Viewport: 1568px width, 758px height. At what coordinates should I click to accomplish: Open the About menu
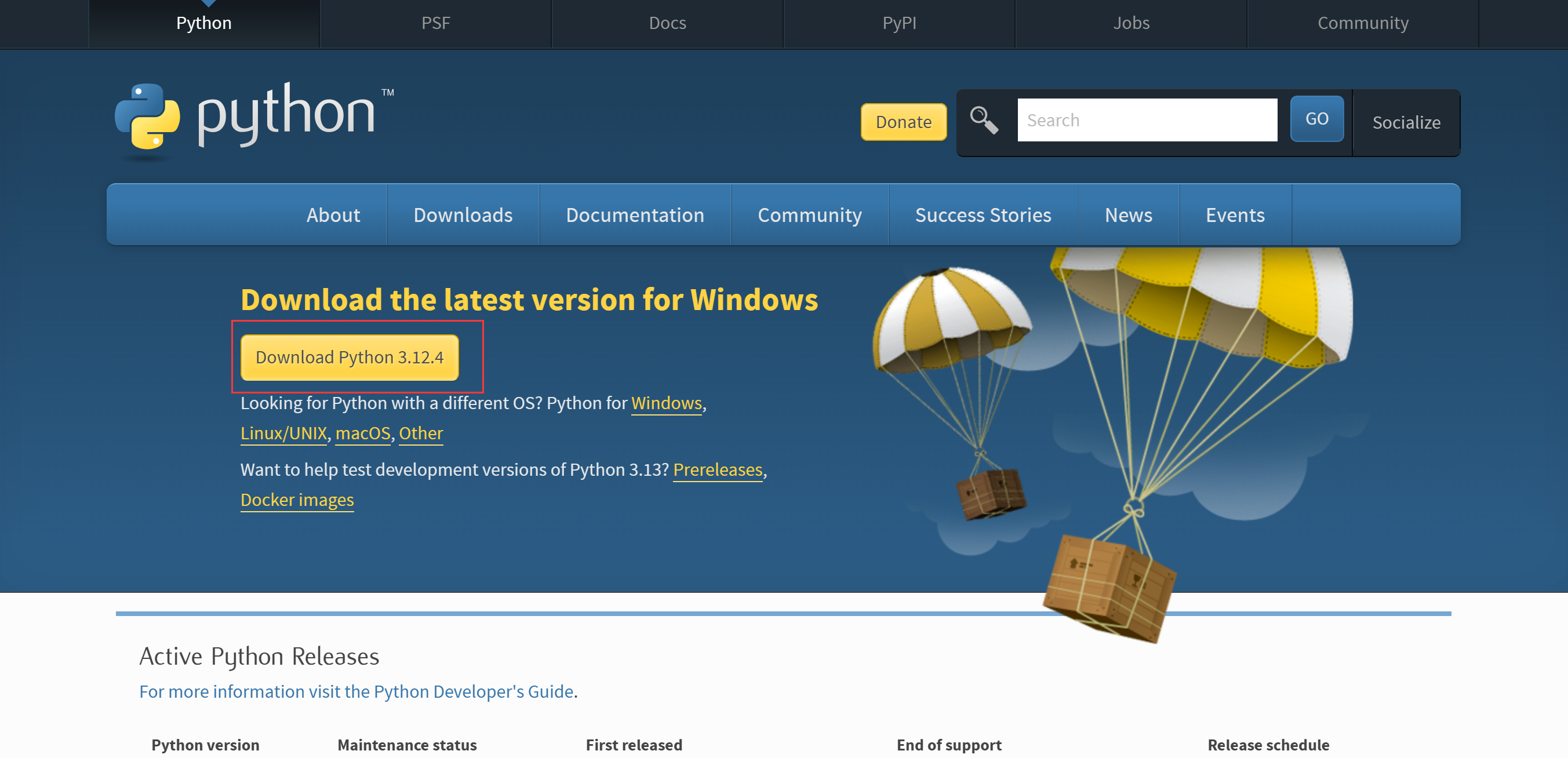[333, 214]
